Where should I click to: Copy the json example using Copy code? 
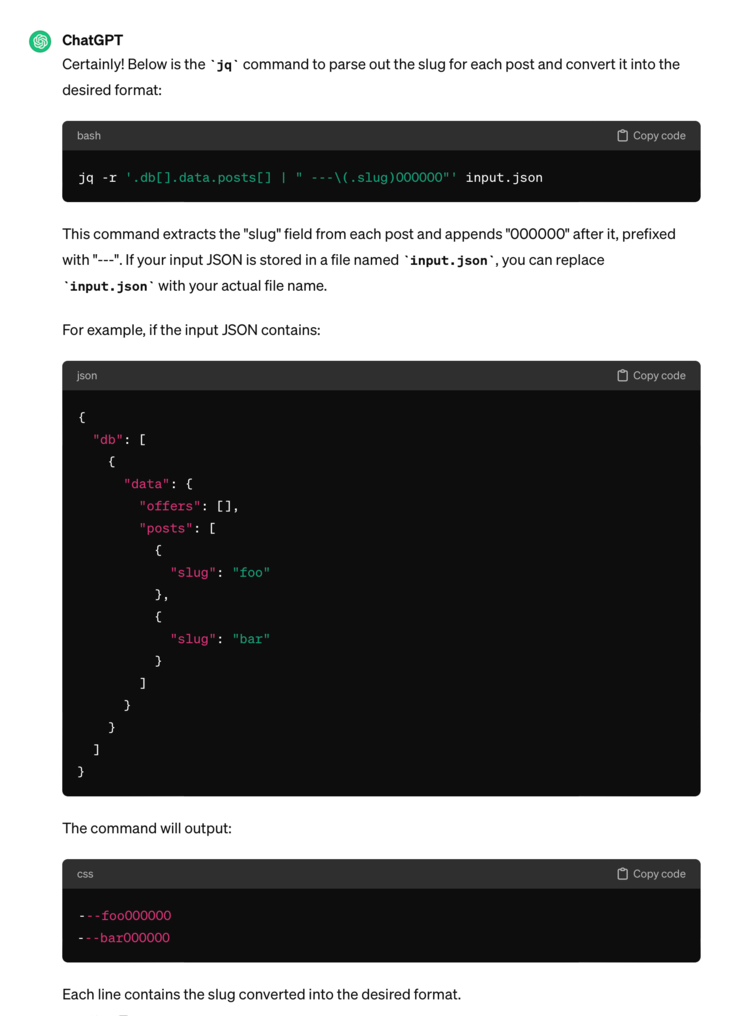651,375
